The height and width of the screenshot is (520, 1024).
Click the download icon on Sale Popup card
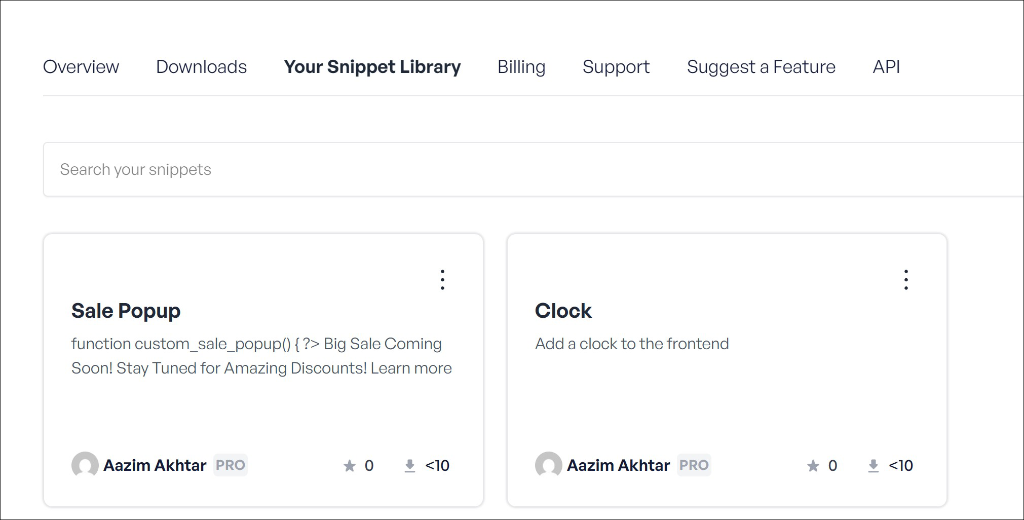pos(409,466)
